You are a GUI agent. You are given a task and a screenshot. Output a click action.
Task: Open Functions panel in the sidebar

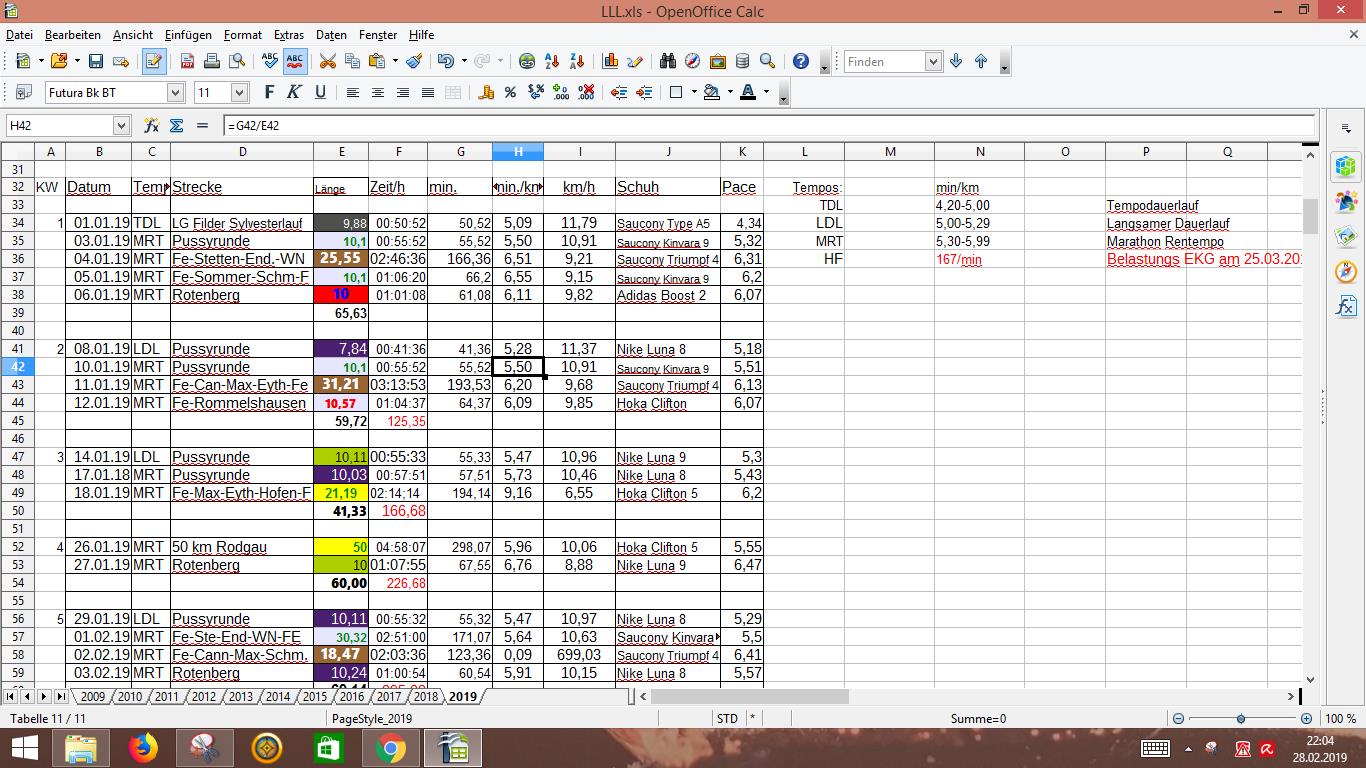pyautogui.click(x=1346, y=307)
